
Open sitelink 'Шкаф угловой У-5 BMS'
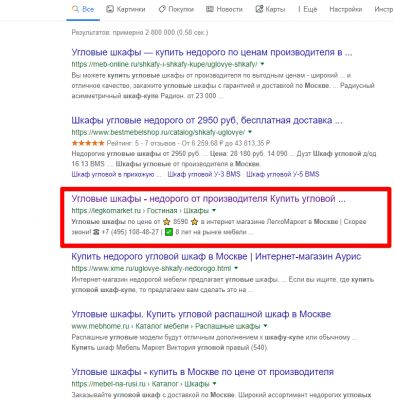(283, 174)
